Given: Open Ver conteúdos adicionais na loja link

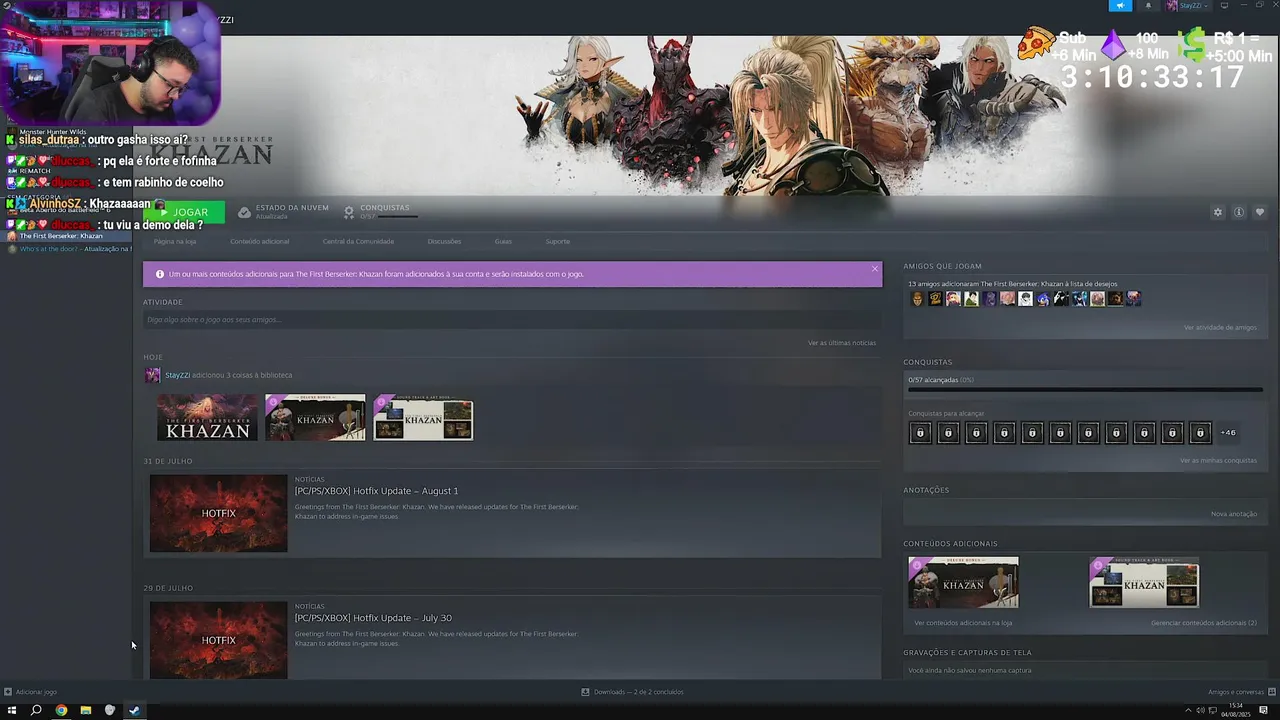Looking at the screenshot, I should (x=963, y=623).
